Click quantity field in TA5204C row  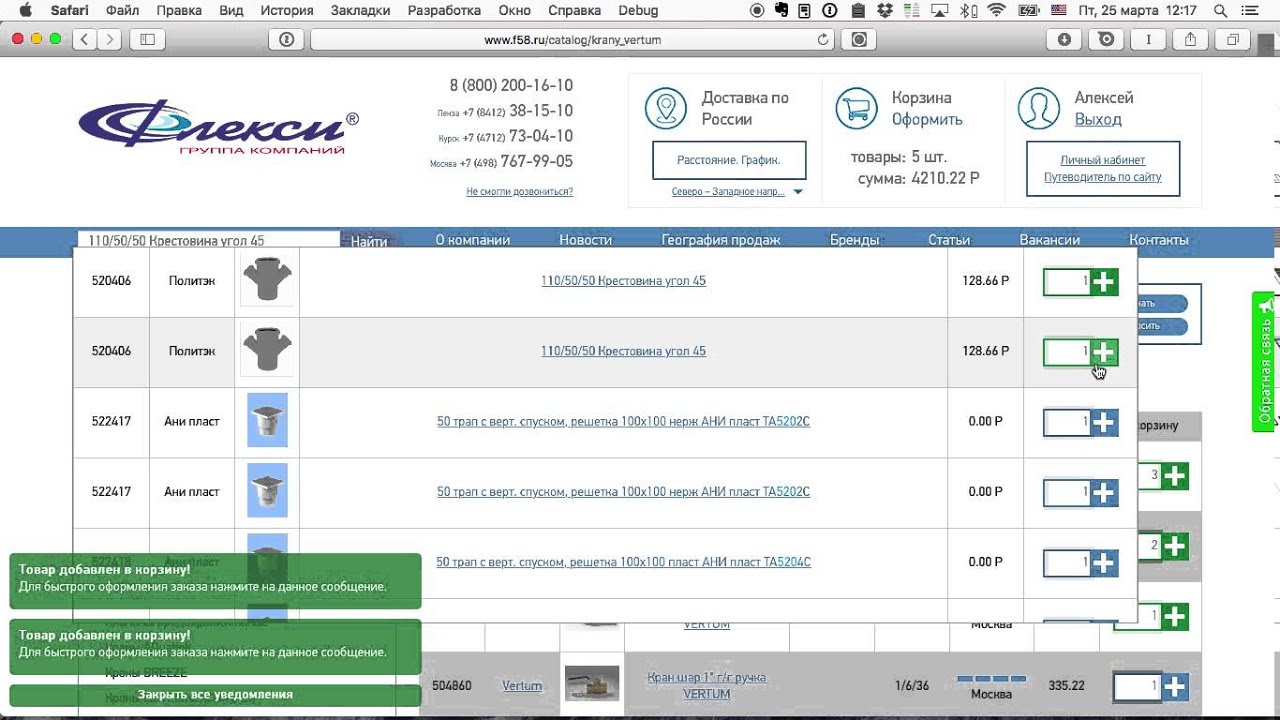1067,563
